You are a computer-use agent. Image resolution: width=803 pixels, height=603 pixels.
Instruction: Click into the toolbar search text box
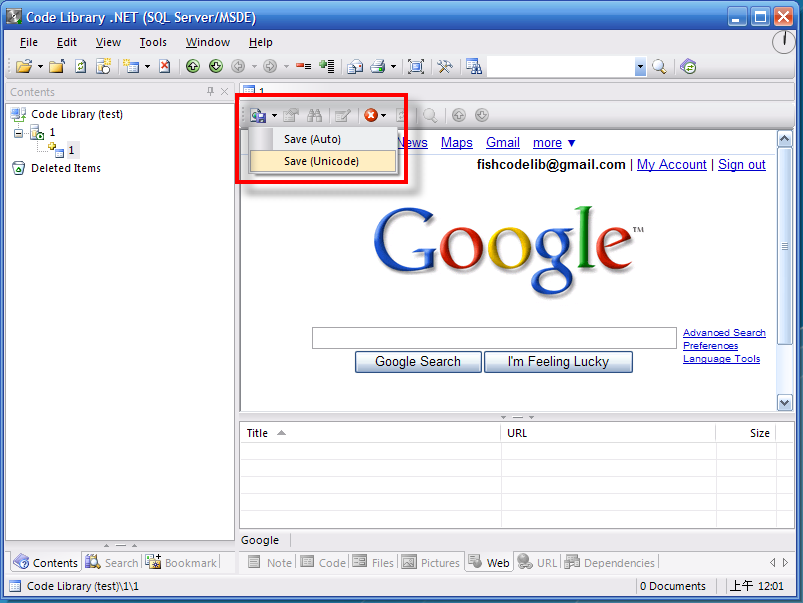click(x=561, y=67)
